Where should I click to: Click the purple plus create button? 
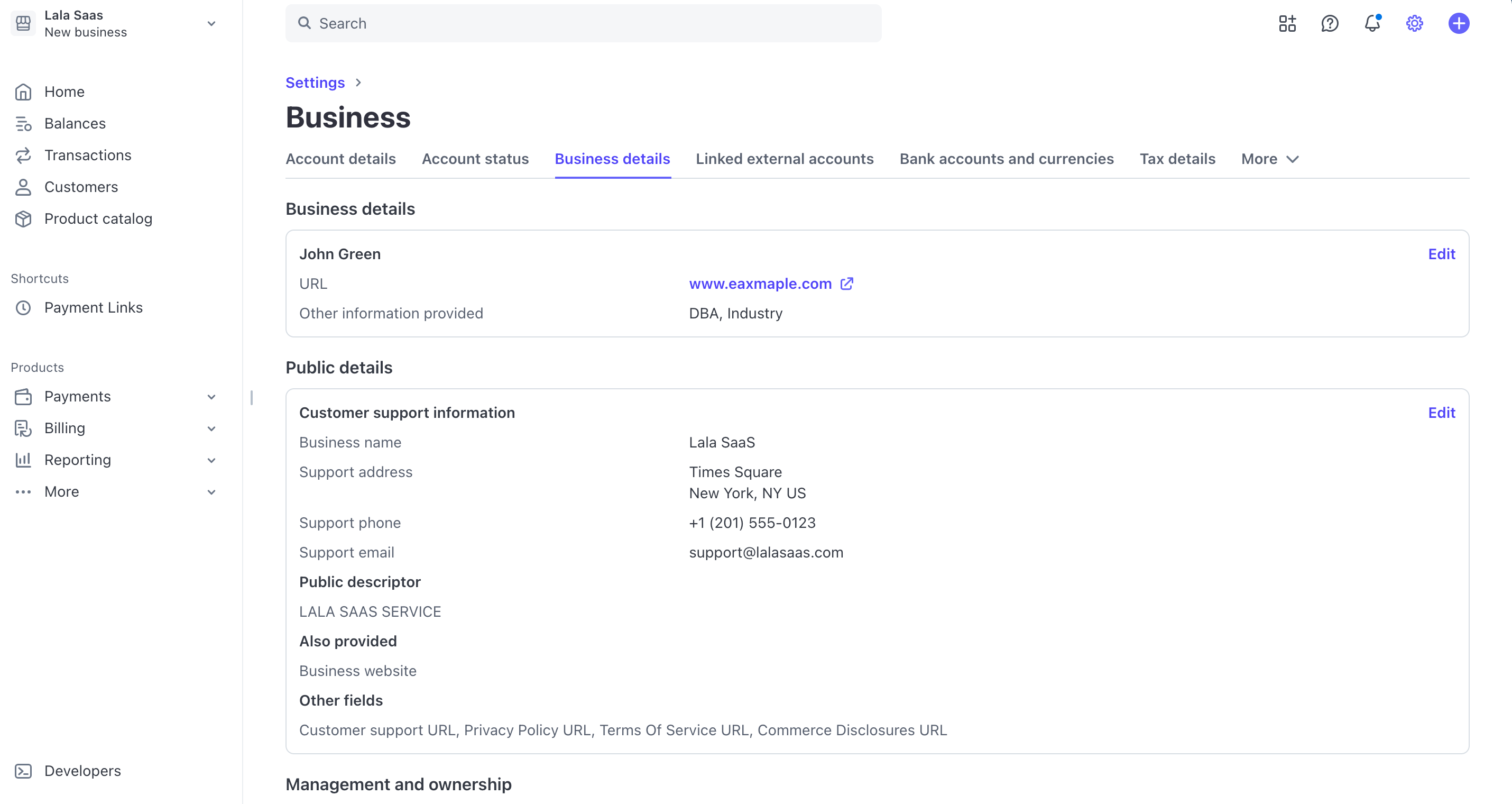tap(1458, 23)
